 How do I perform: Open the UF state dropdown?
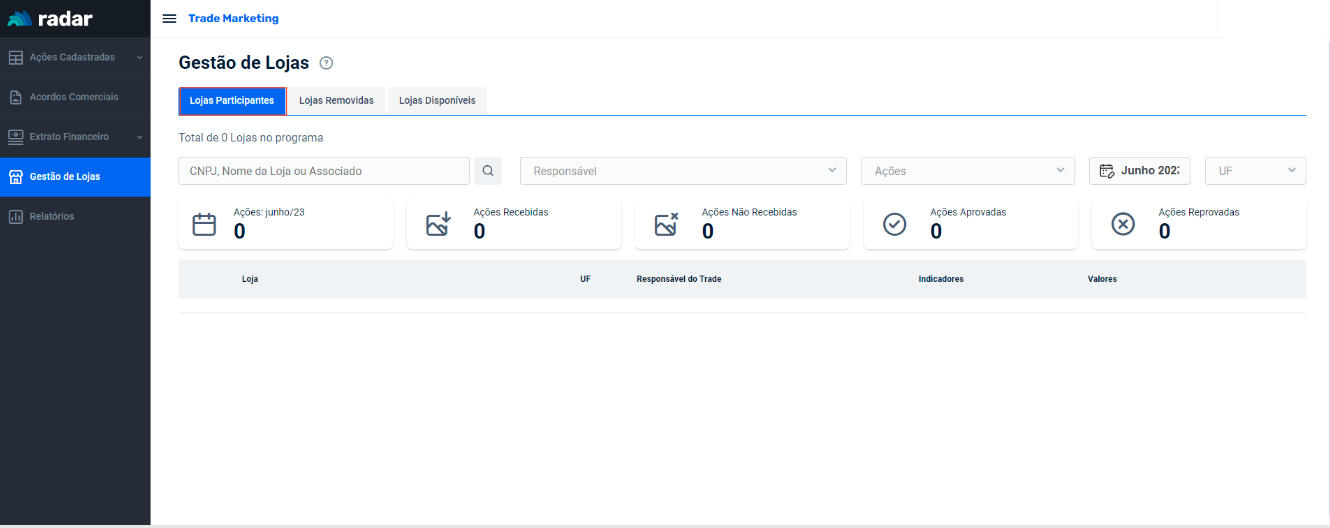point(1255,171)
